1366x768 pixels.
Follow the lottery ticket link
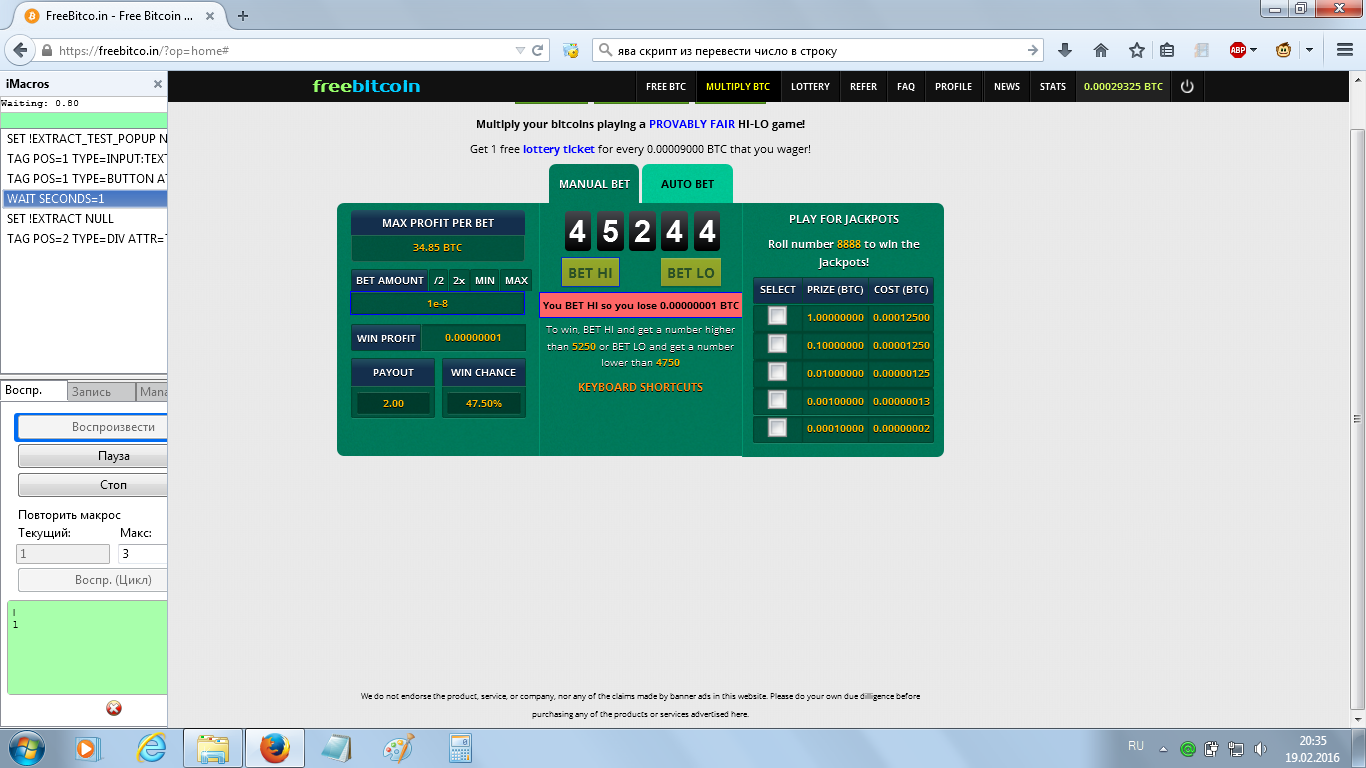(x=558, y=149)
